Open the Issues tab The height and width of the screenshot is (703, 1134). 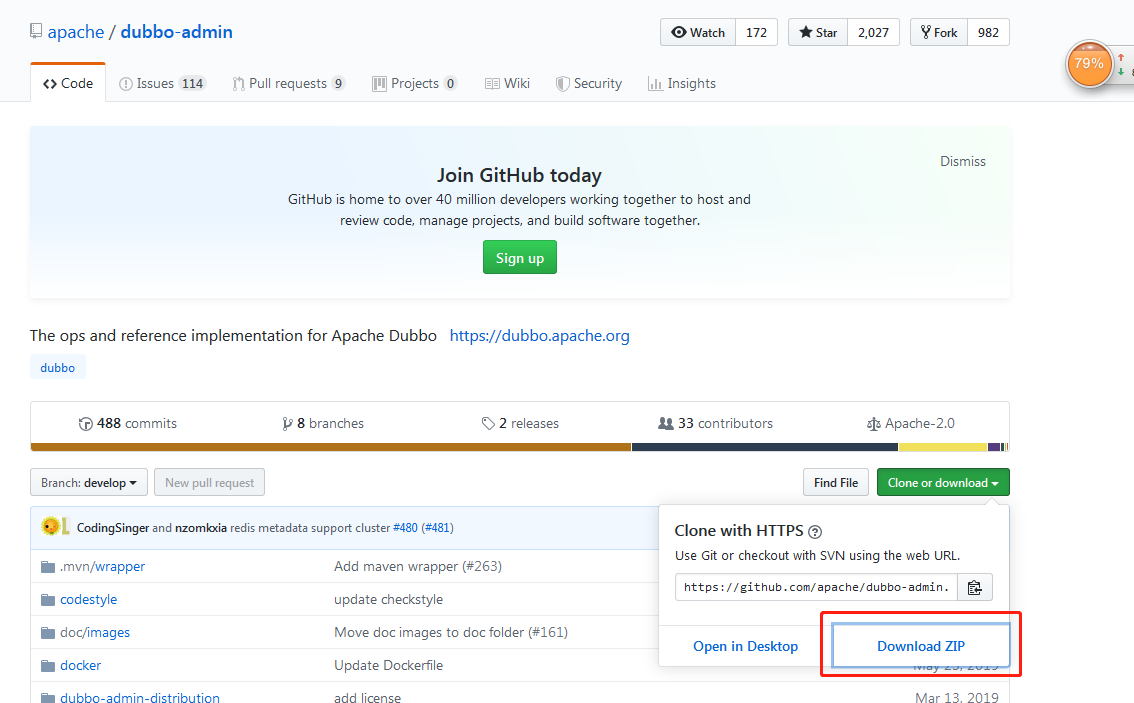(163, 83)
